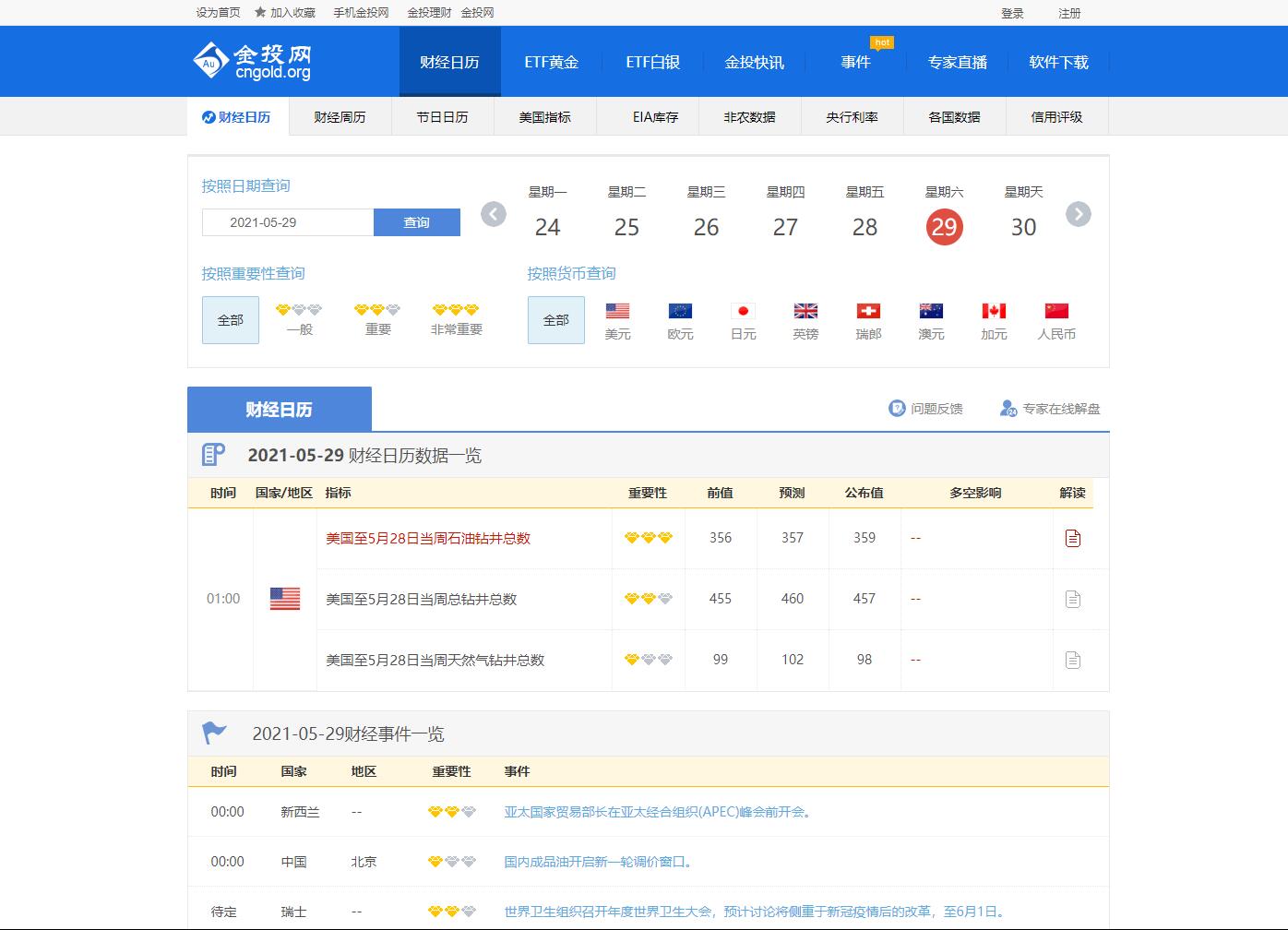1288x930 pixels.
Task: Open 专家在线解盘 expert icon
Action: point(1008,409)
